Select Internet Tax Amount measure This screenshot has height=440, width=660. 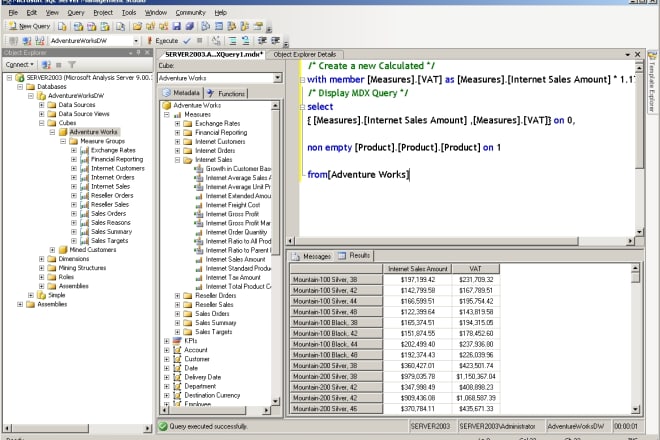(x=233, y=277)
